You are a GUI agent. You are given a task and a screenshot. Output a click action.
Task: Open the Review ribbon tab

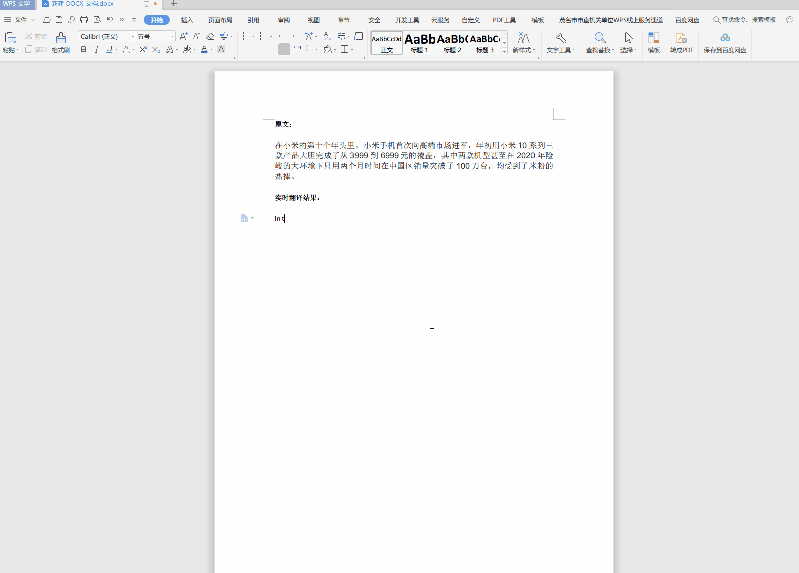point(284,20)
